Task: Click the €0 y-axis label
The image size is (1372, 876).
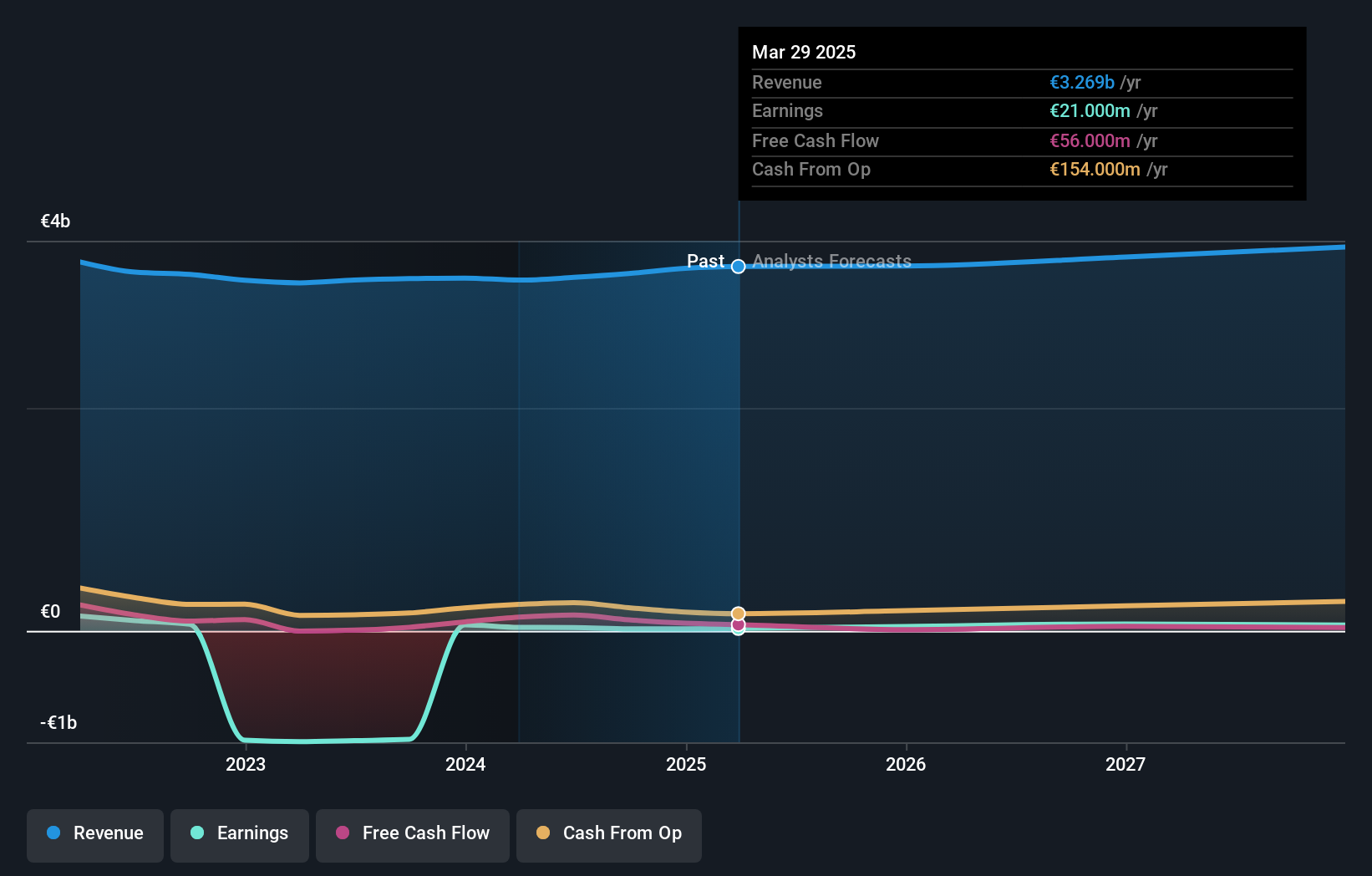Action: [x=50, y=612]
